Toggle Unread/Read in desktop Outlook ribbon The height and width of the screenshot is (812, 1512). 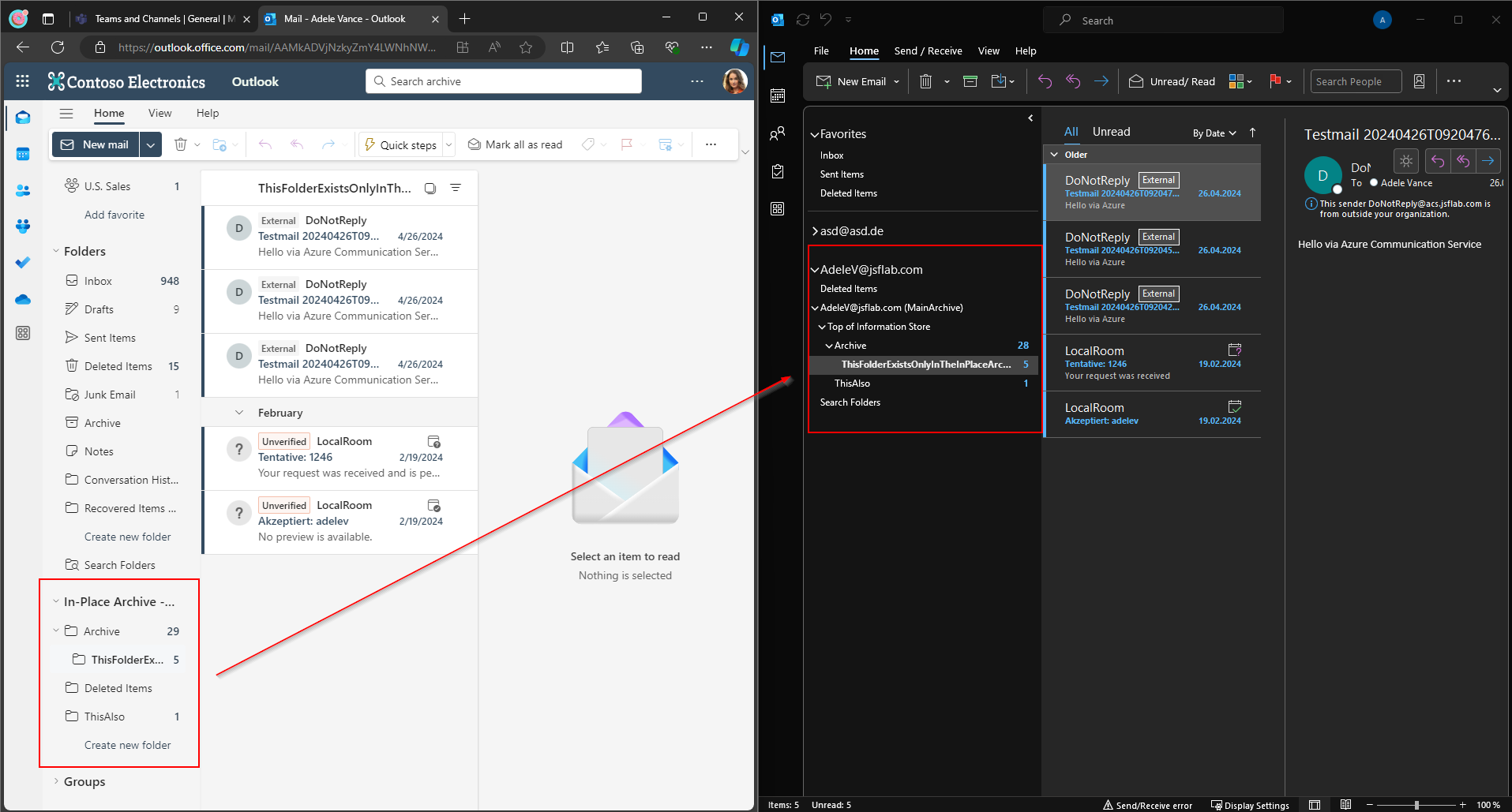coord(1172,81)
